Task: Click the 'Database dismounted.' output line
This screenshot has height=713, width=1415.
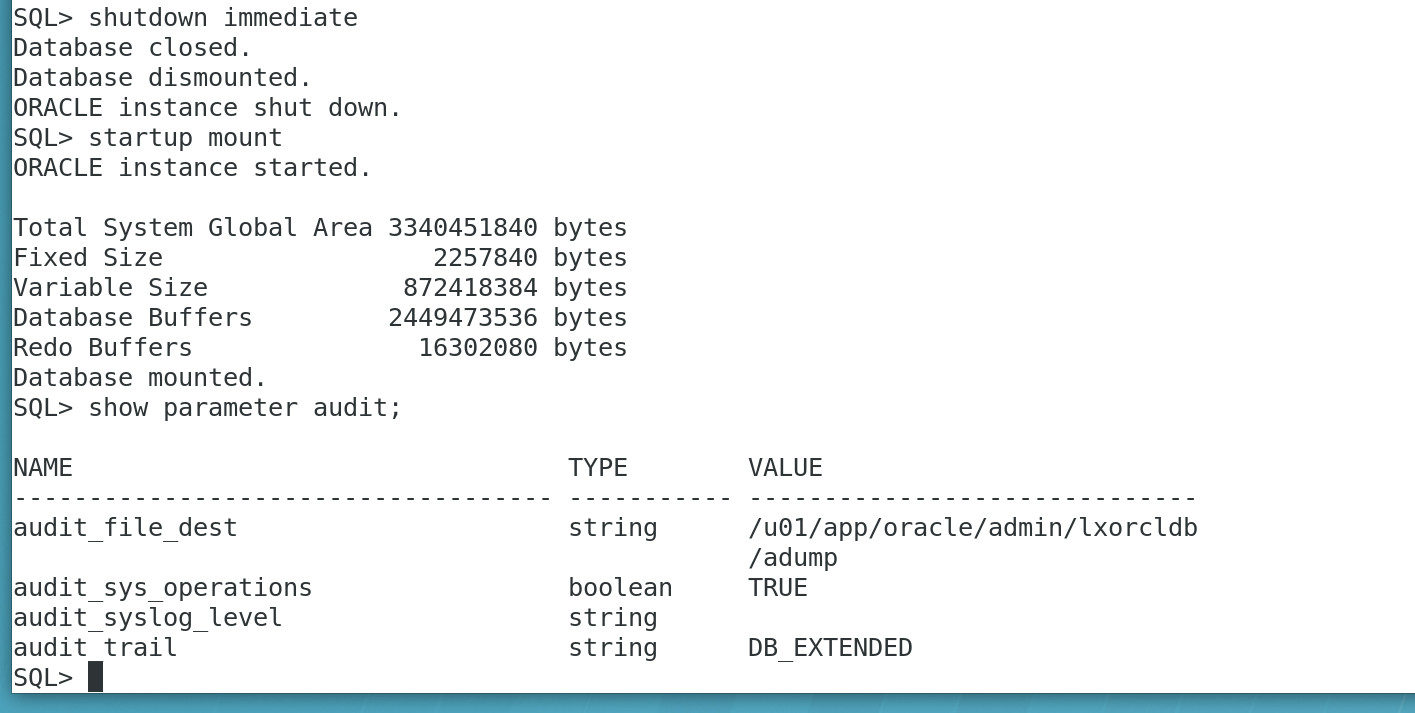Action: (x=162, y=78)
